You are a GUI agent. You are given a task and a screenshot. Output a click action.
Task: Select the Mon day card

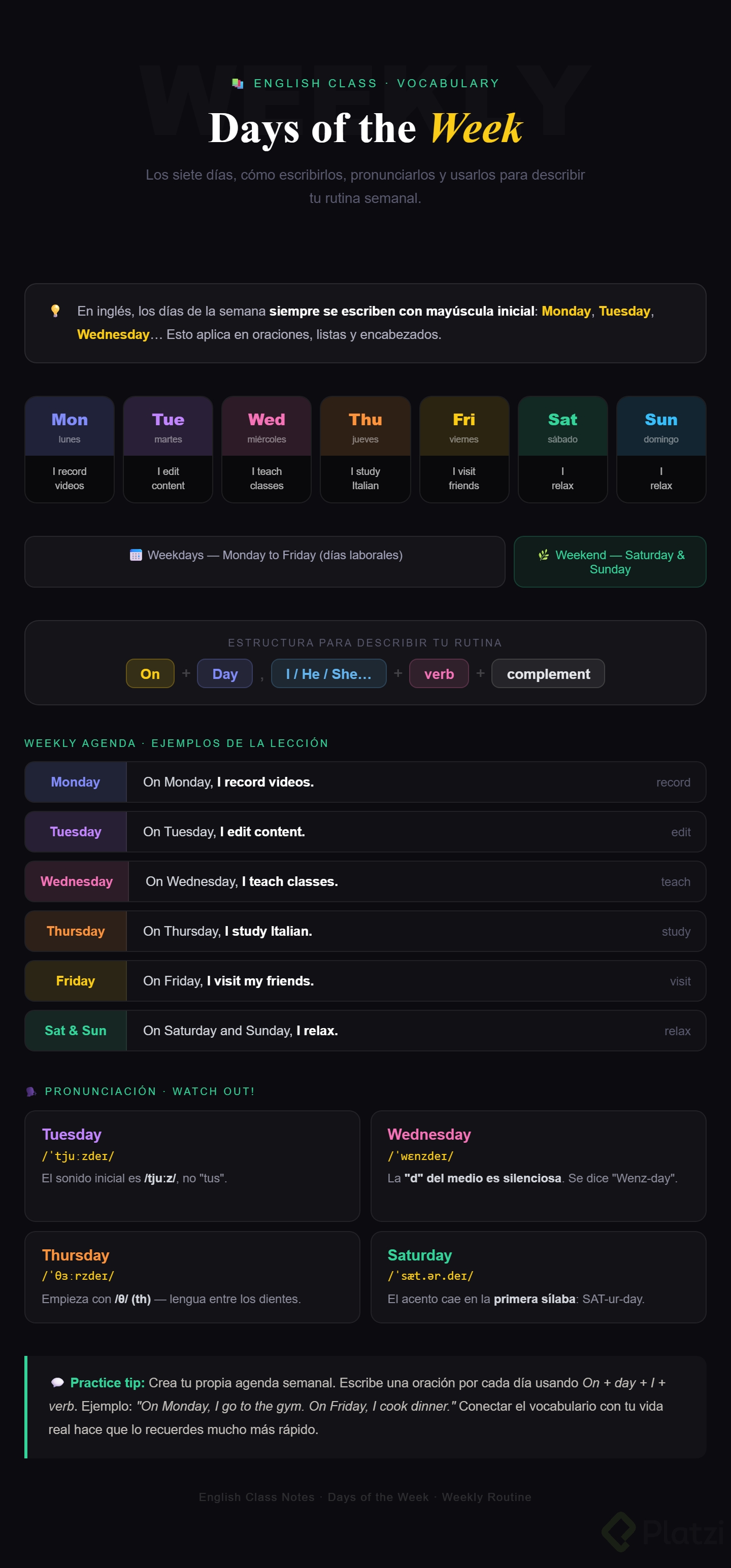pyautogui.click(x=70, y=449)
